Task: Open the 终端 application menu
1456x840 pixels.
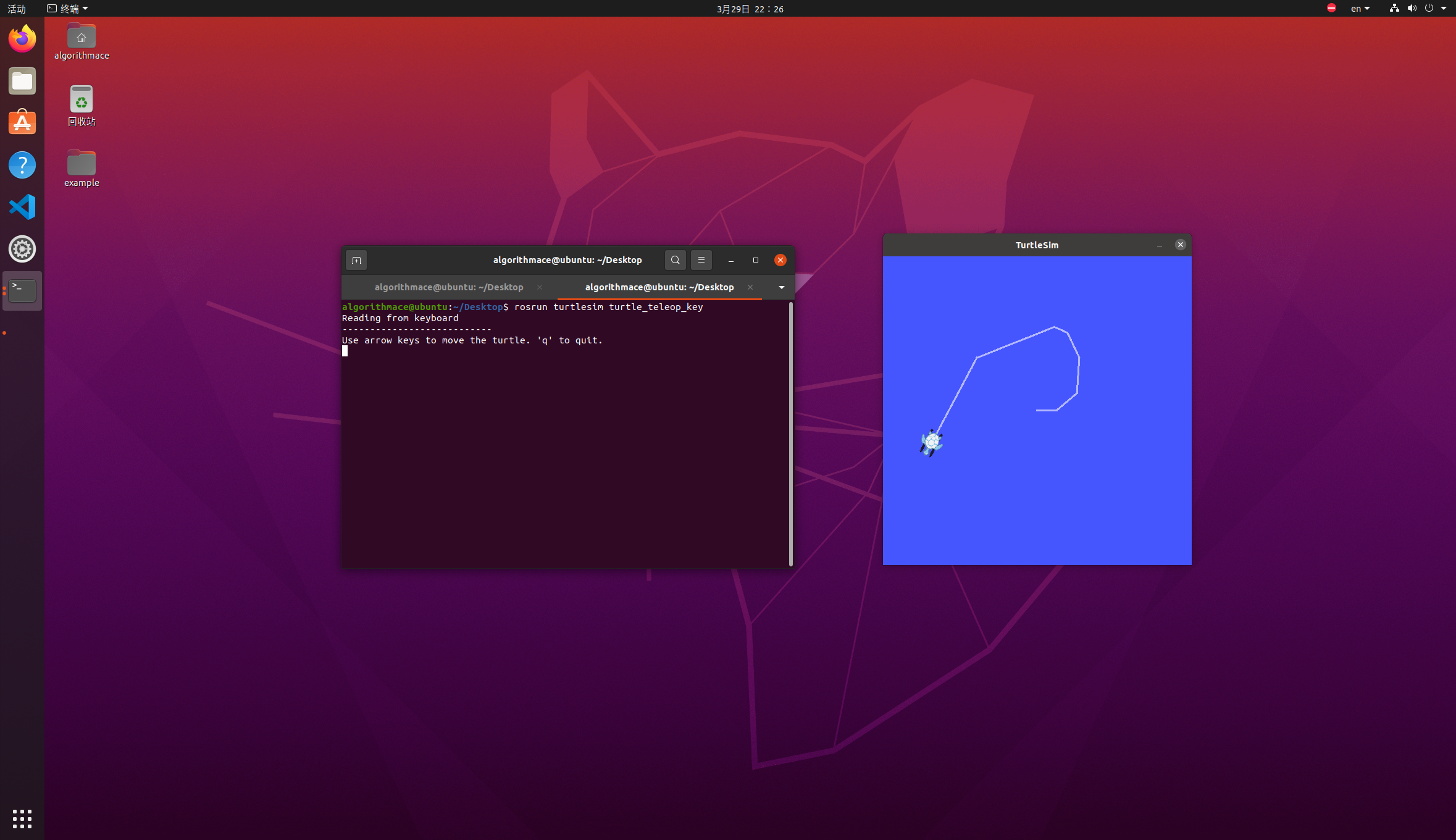Action: (68, 9)
